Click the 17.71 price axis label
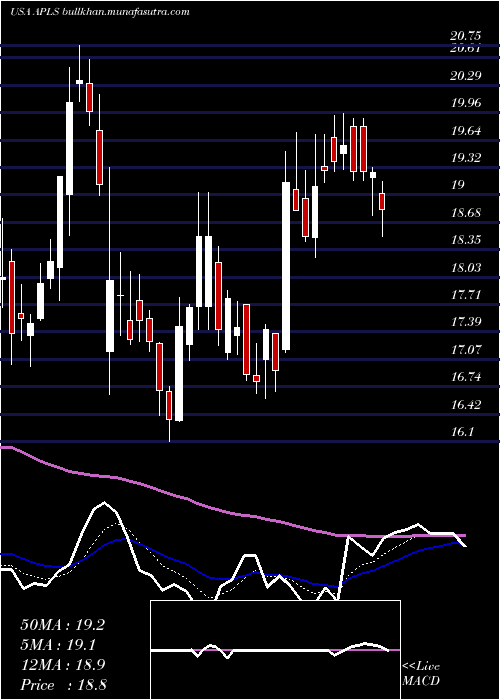This screenshot has height=700, width=500. 466,295
